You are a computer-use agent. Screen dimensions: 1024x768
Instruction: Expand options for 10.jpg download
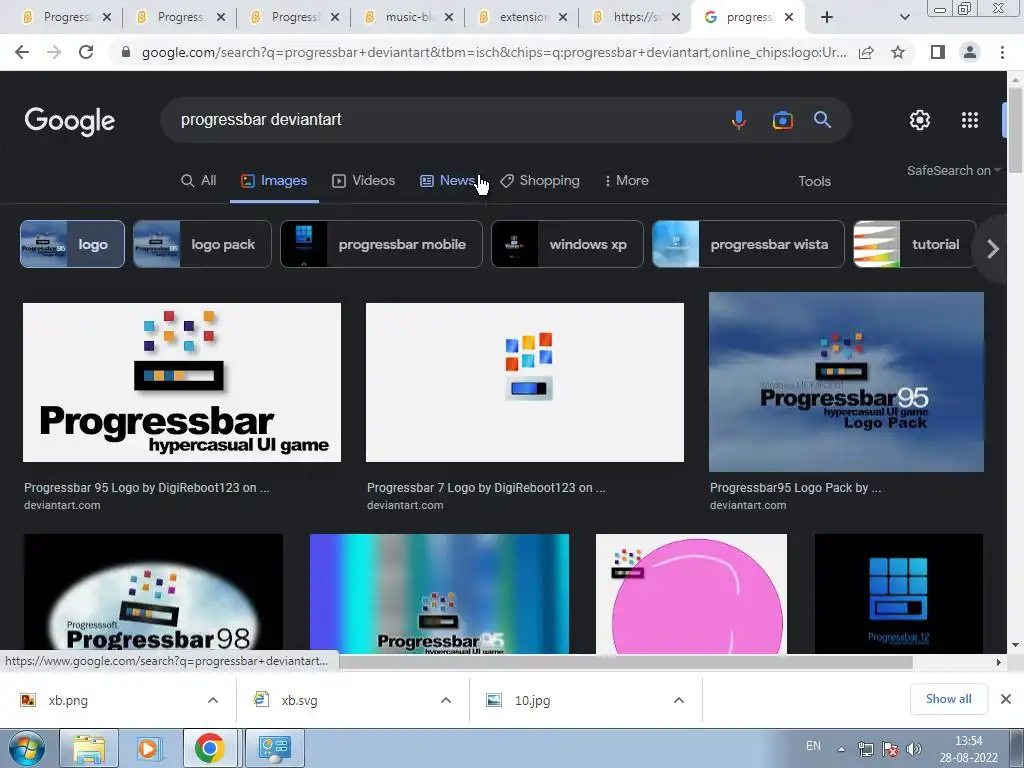tap(679, 700)
